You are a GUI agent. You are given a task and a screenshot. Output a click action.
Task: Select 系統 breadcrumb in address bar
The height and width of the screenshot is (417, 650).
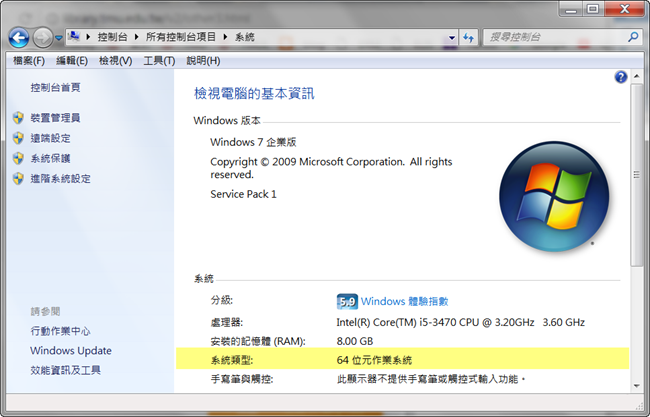tap(245, 37)
